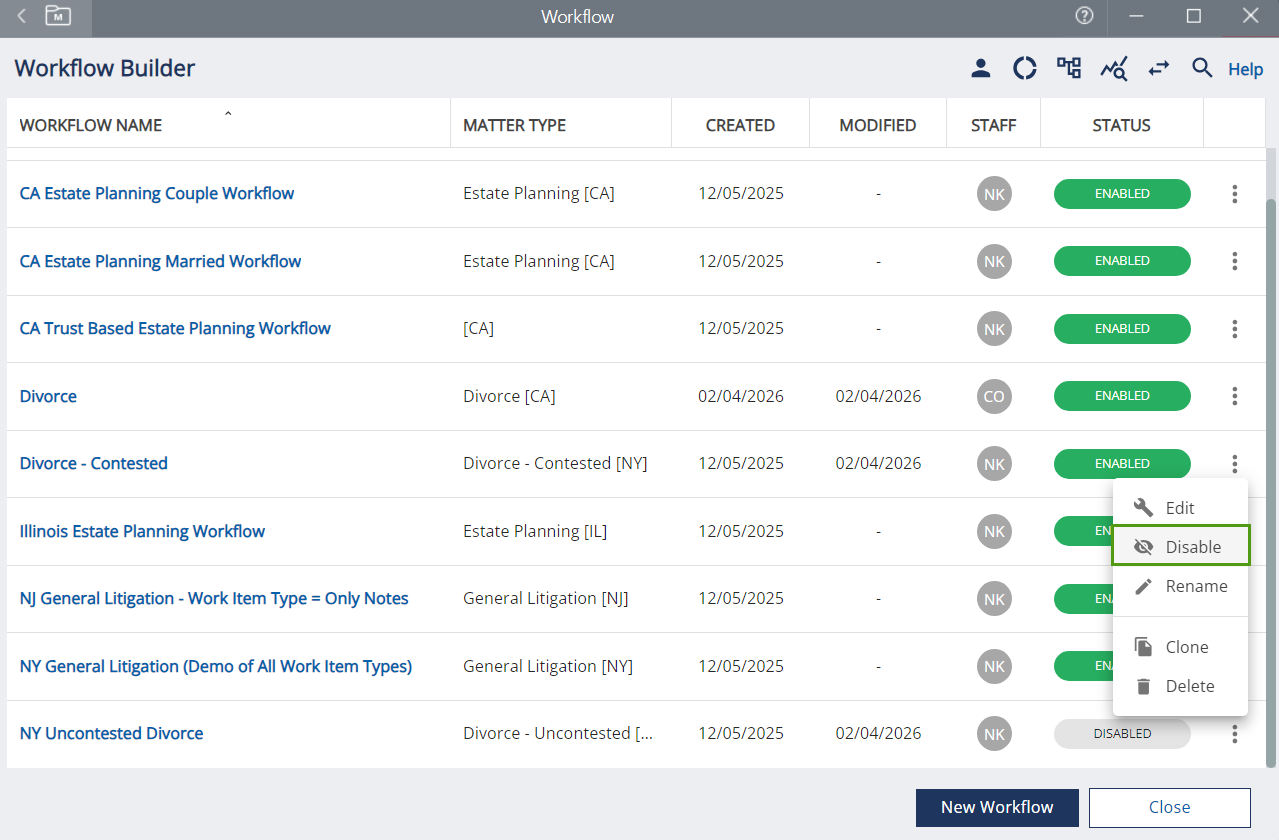Toggle ENABLED status for CA Estate Planning Couple
Screen dimensions: 1279x840
pyautogui.click(x=1121, y=194)
